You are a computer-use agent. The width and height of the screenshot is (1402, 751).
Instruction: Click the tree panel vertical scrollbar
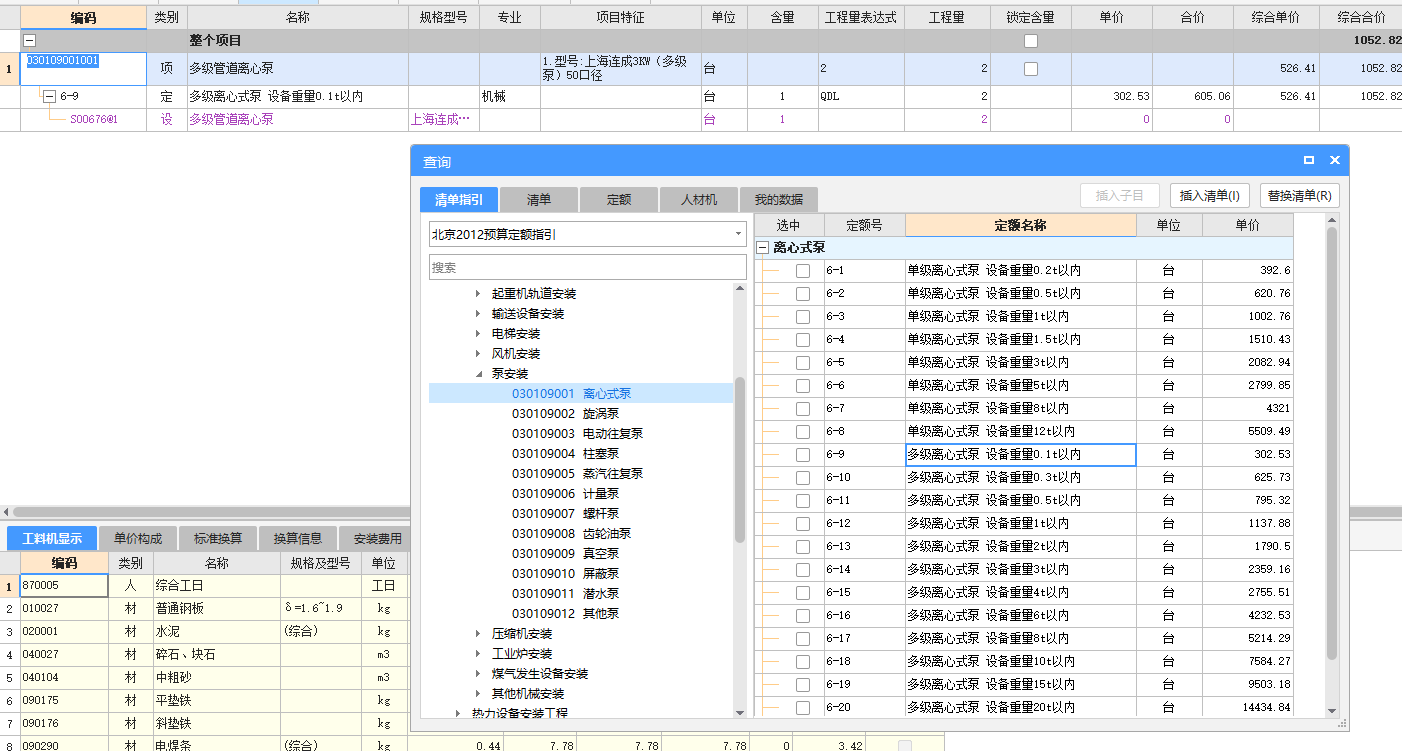point(740,460)
